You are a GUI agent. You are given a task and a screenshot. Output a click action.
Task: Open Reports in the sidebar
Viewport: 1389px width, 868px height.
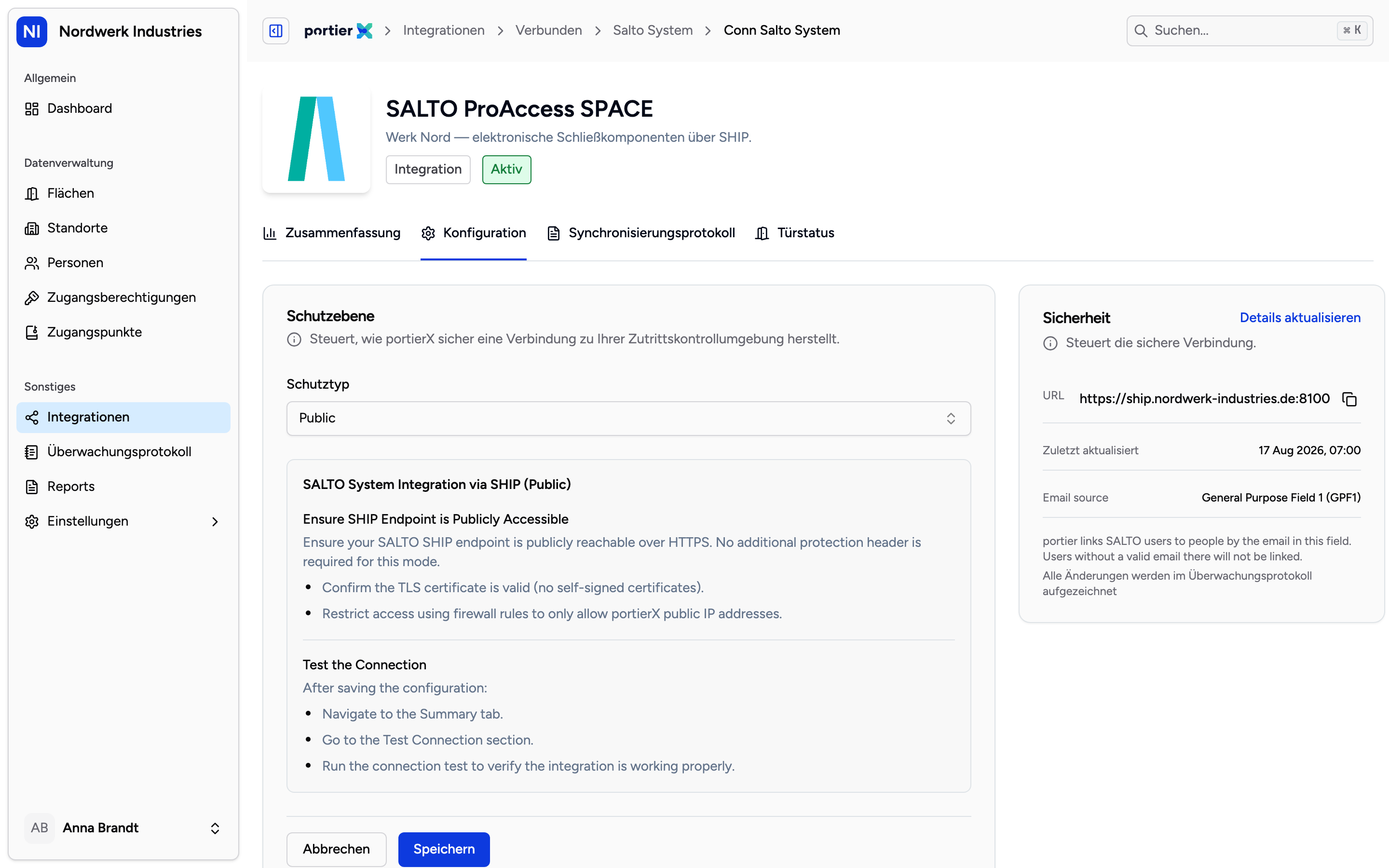click(x=123, y=487)
